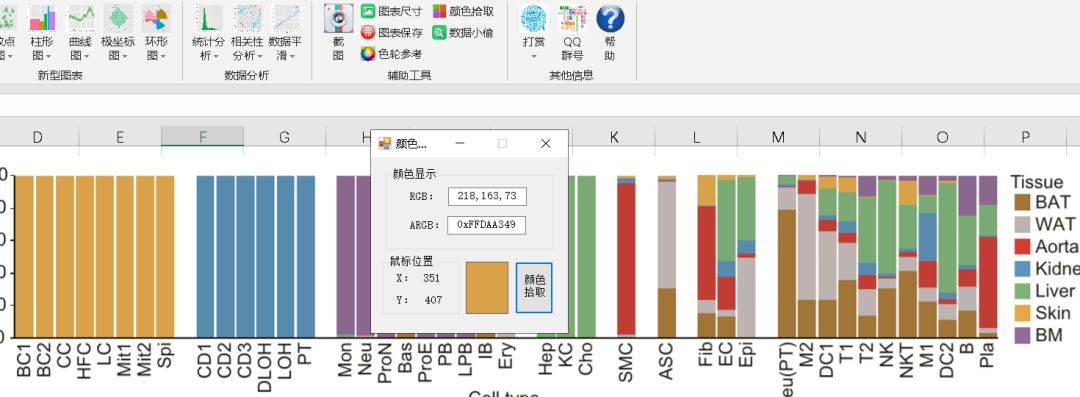Select column N header
This screenshot has height=397, width=1080.
[x=860, y=136]
